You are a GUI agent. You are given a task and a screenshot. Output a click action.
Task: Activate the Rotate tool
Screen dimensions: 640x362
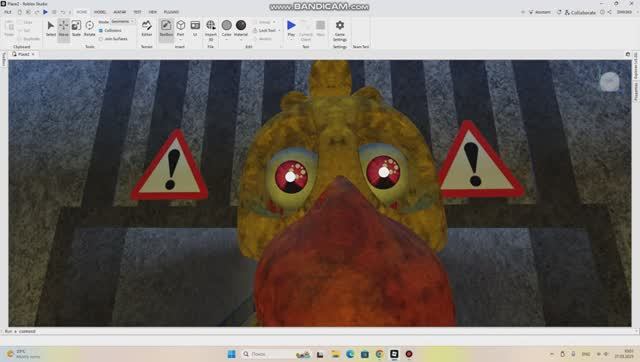(x=89, y=28)
